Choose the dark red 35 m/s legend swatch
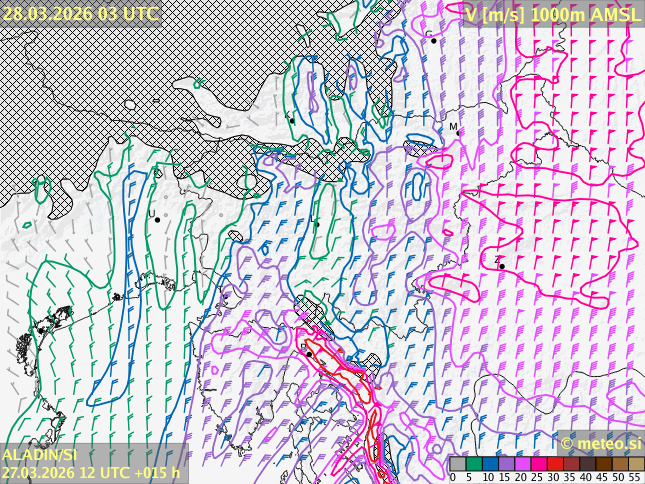This screenshot has height=484, width=645. tap(571, 464)
